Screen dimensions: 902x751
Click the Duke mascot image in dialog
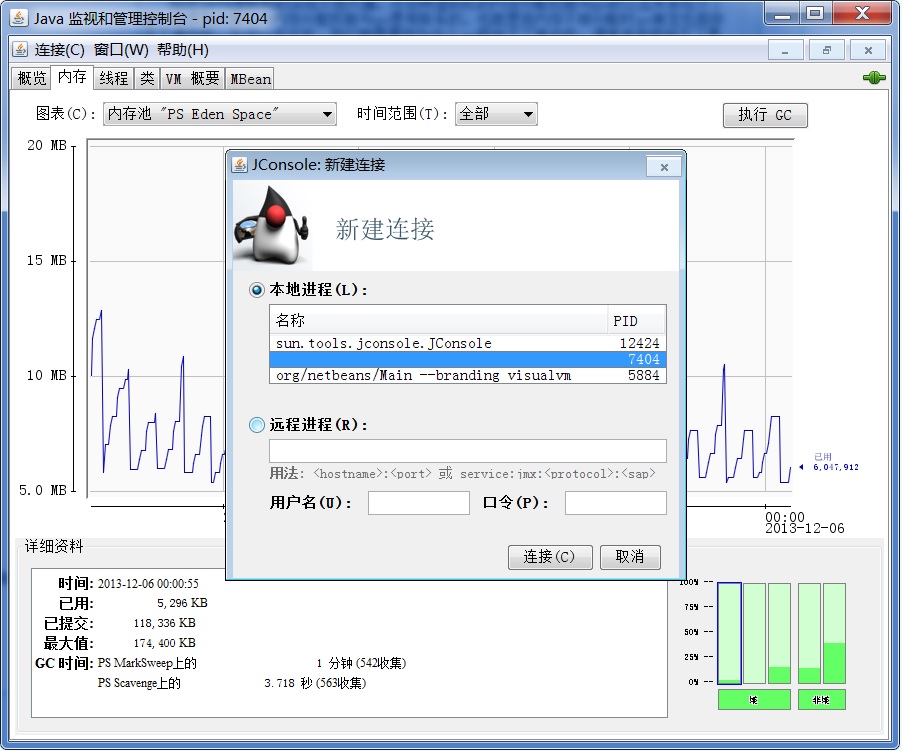(272, 226)
